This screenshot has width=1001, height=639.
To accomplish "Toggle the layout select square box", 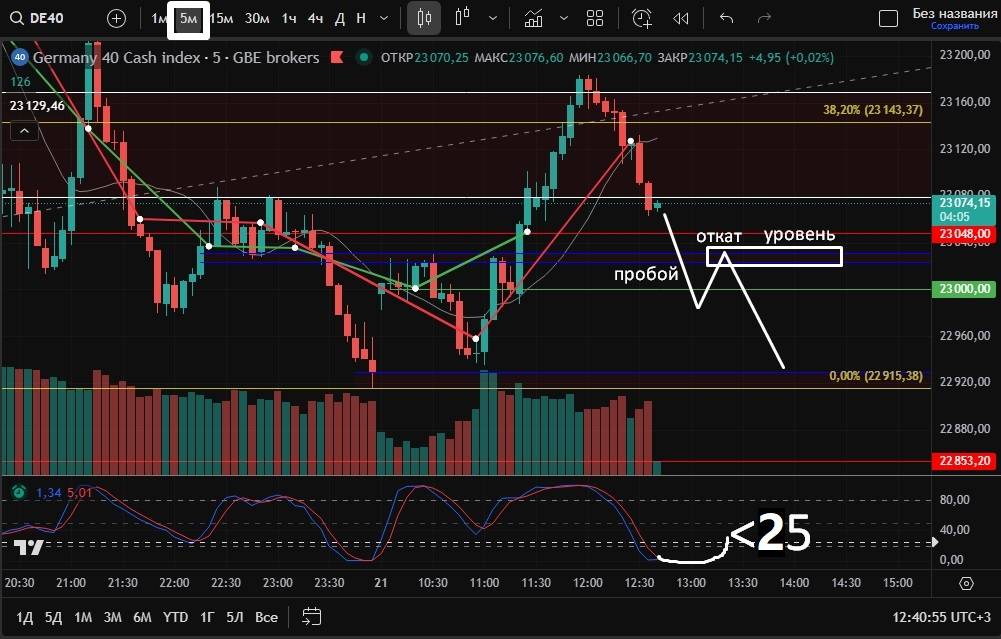I will (x=888, y=18).
